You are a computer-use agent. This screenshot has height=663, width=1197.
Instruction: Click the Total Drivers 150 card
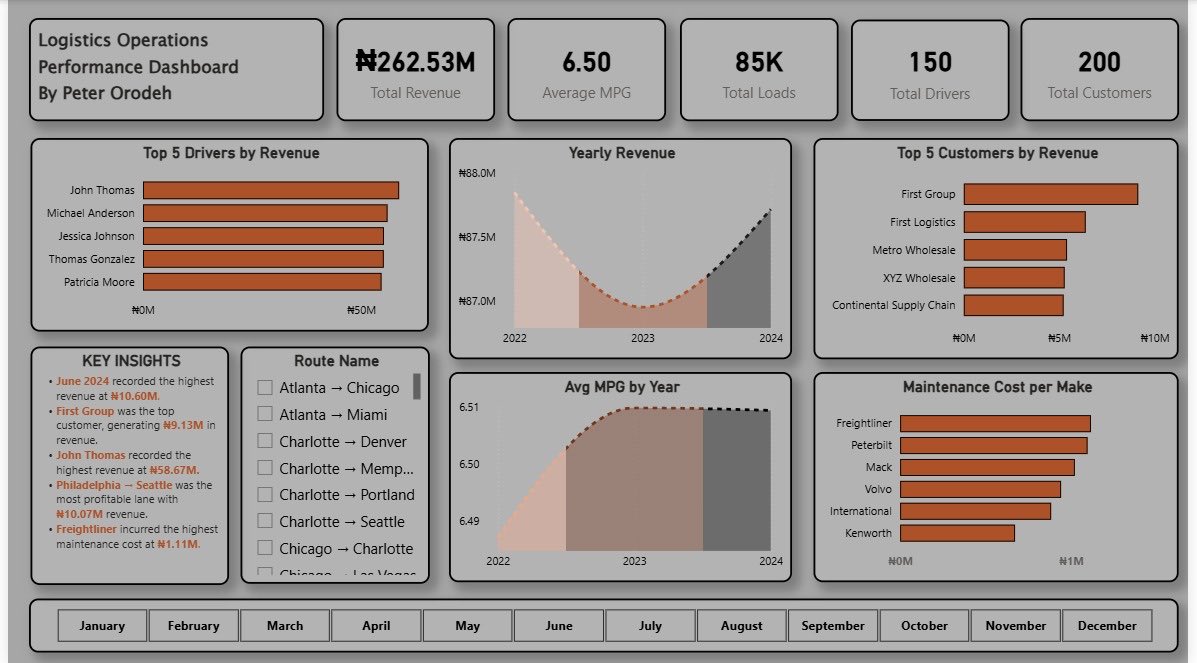[x=930, y=70]
